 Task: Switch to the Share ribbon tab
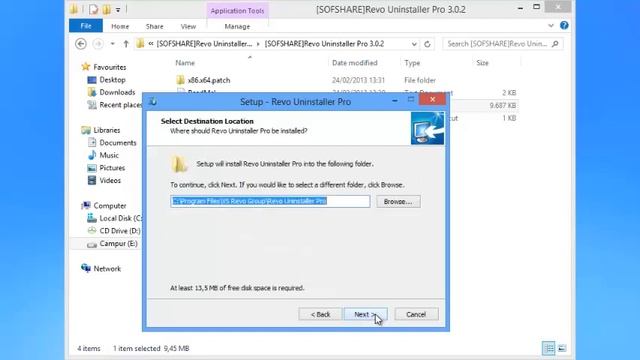click(154, 26)
